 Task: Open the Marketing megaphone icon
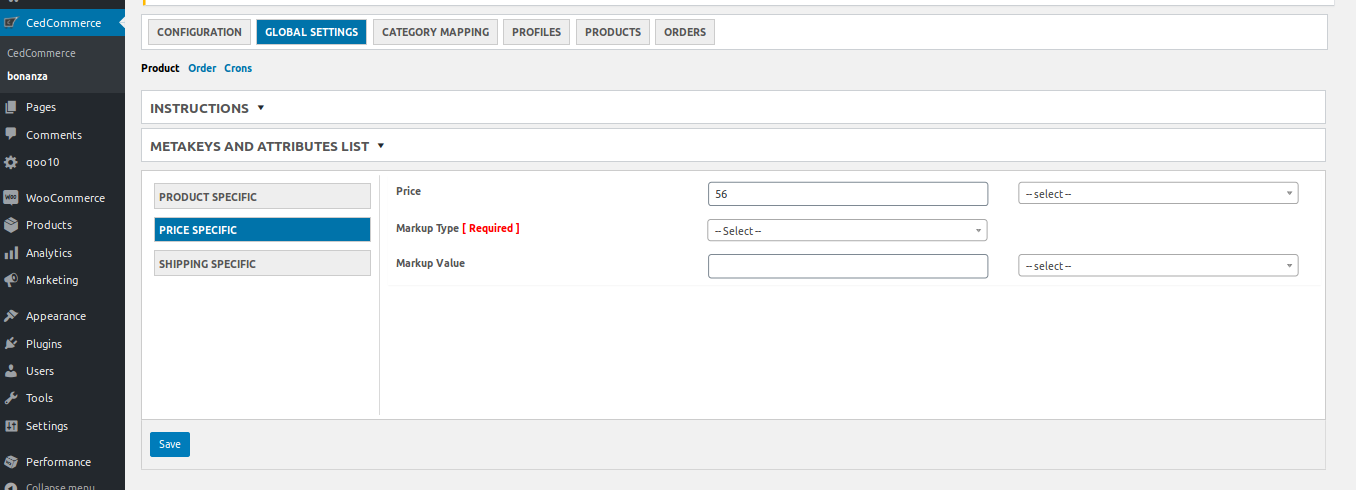coord(11,280)
